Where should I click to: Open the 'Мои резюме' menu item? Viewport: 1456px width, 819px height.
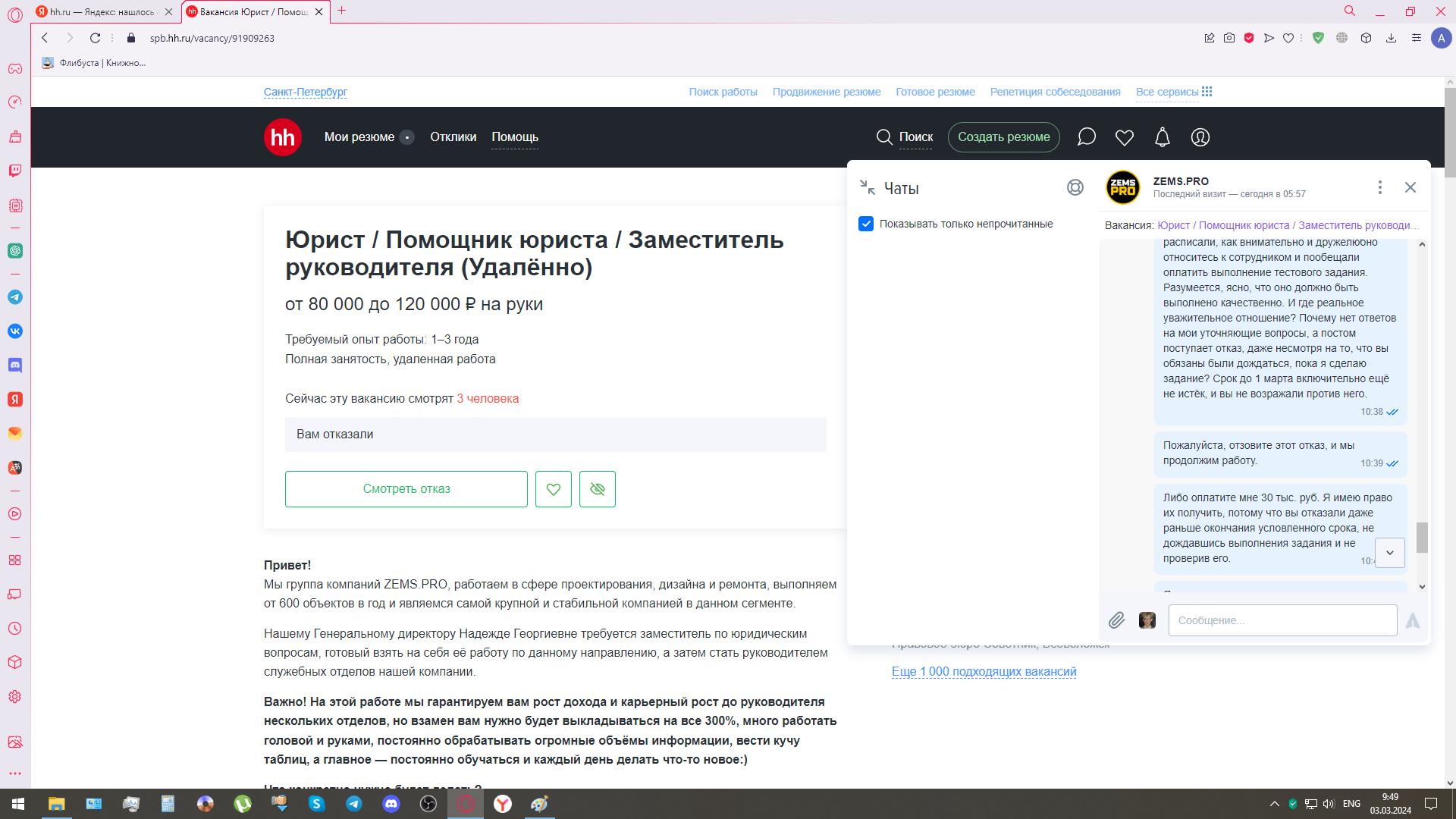tap(359, 137)
